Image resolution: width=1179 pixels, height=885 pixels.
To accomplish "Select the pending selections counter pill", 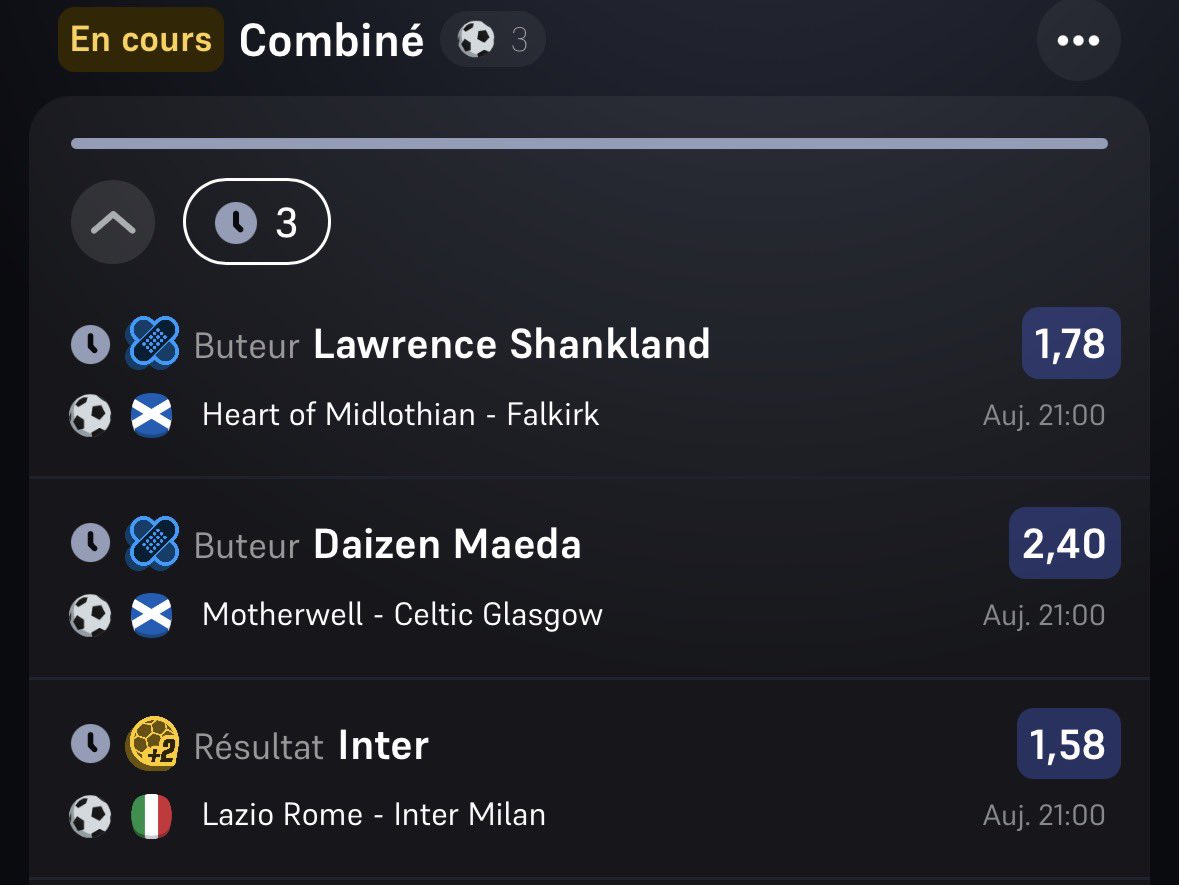I will tap(256, 222).
